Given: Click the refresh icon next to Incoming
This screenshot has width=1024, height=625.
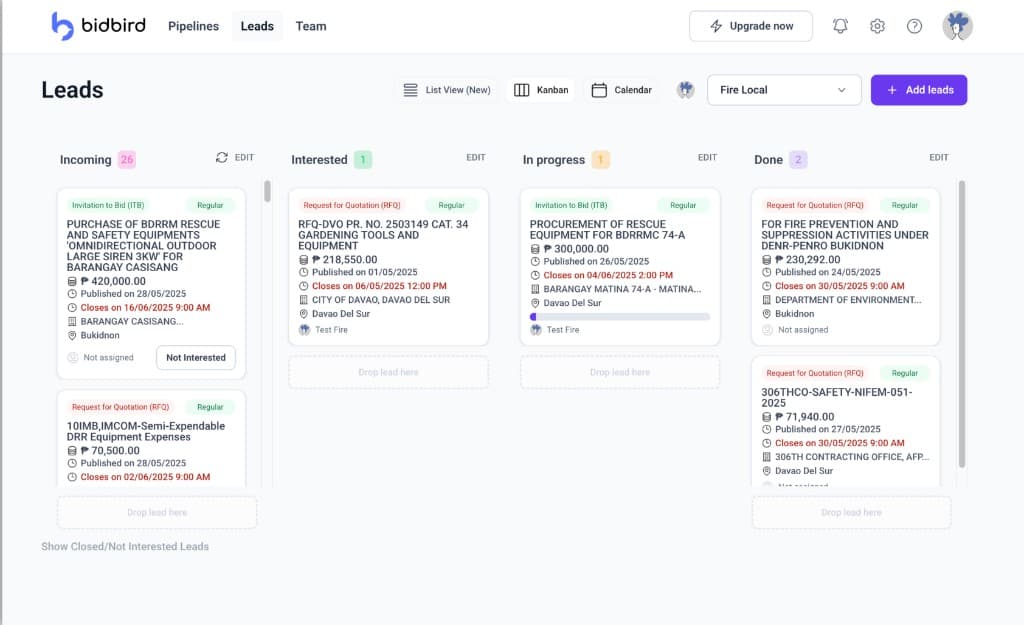Looking at the screenshot, I should point(220,158).
